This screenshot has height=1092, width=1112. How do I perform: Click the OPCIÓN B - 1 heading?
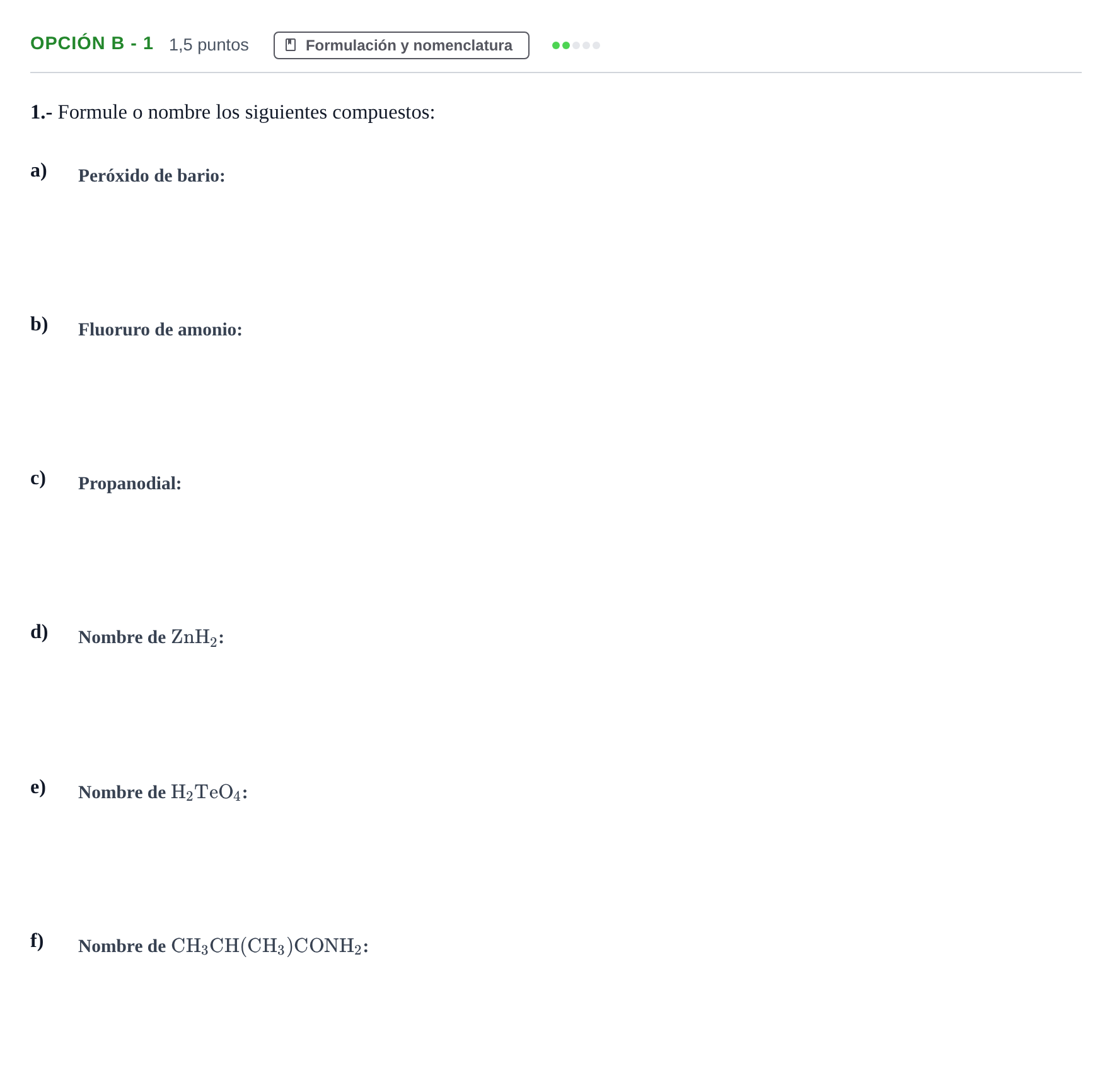pyautogui.click(x=92, y=44)
